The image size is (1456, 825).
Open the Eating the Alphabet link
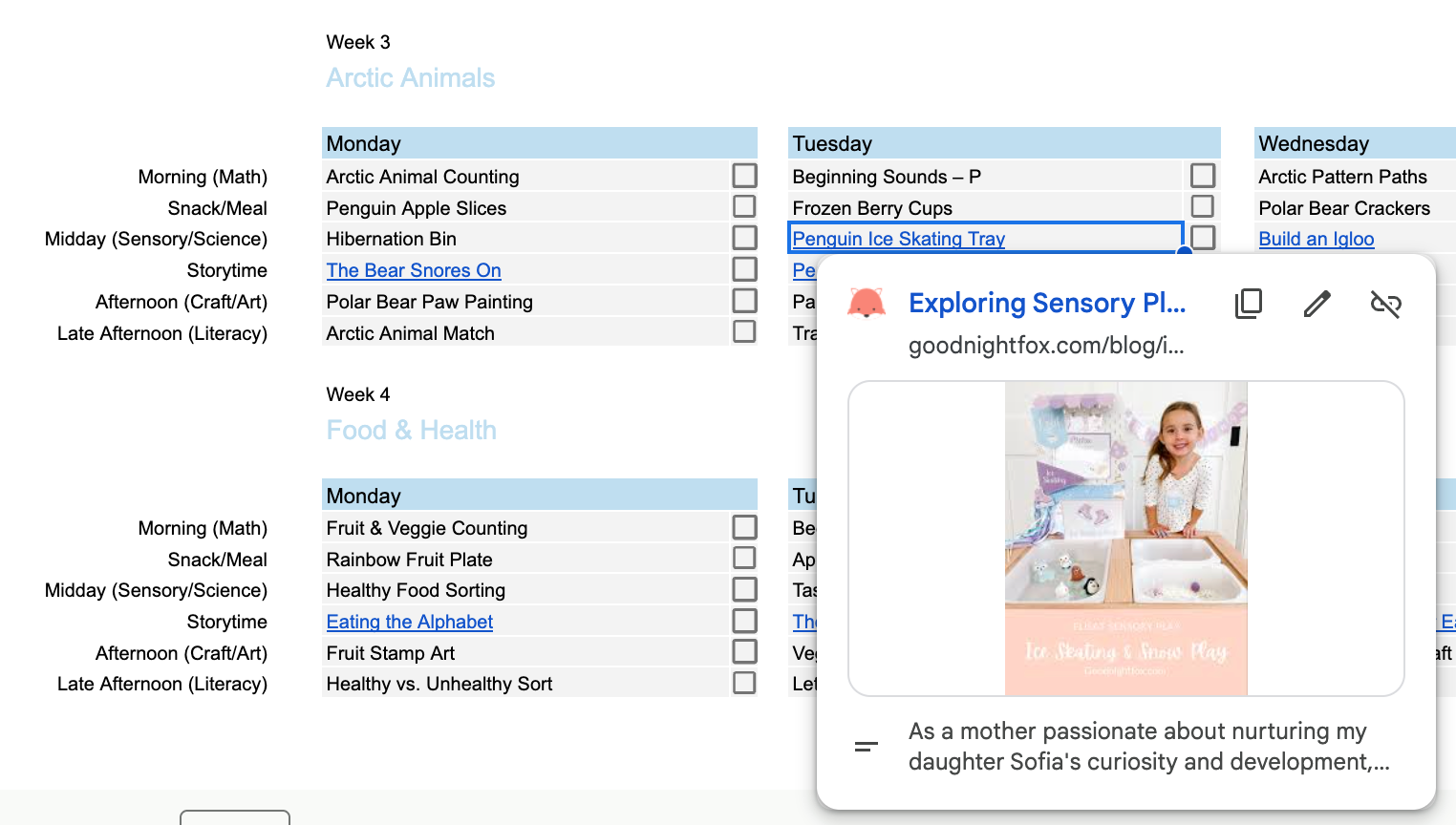tap(410, 622)
